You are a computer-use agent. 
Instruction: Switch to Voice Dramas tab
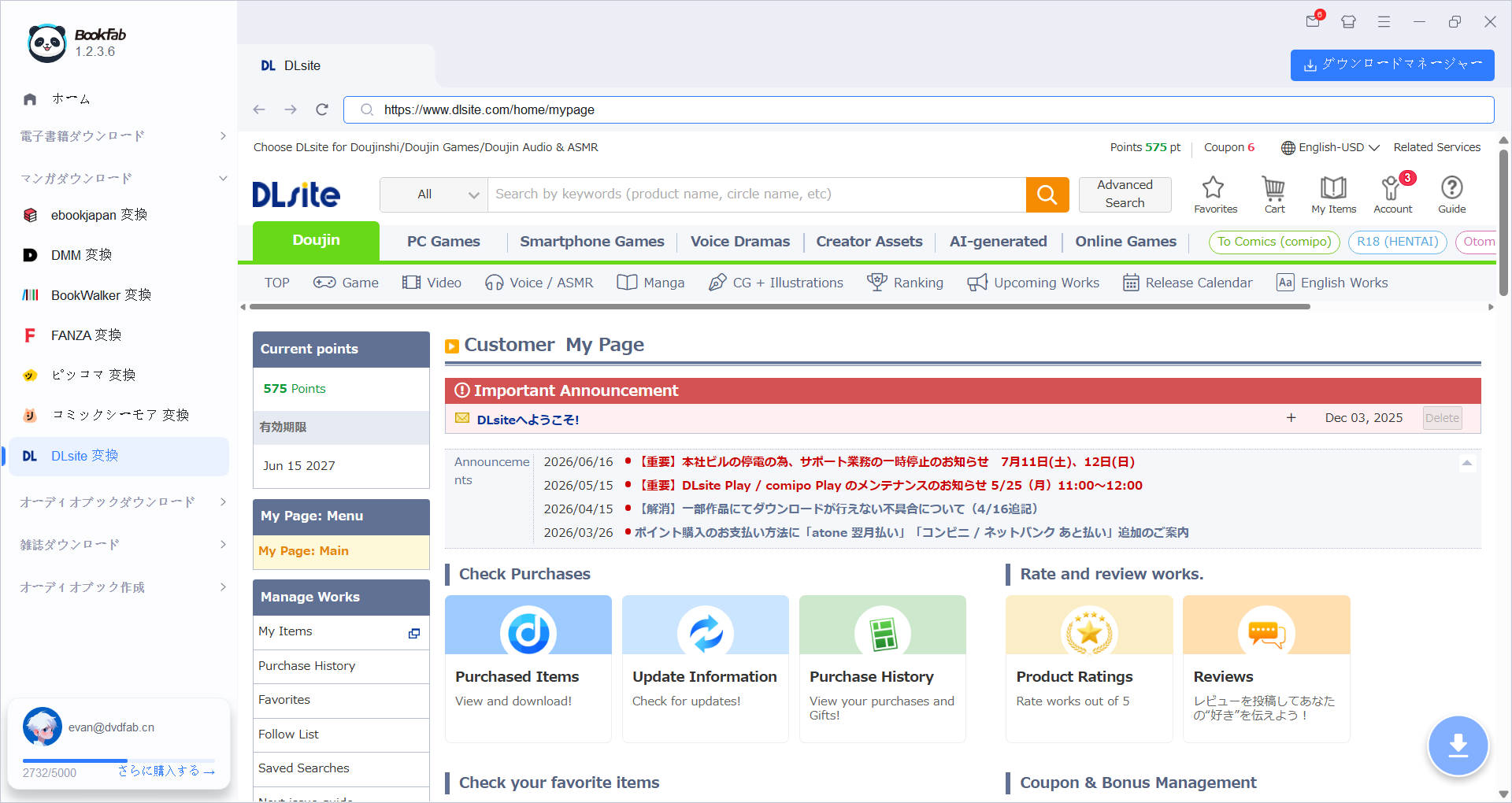(740, 242)
